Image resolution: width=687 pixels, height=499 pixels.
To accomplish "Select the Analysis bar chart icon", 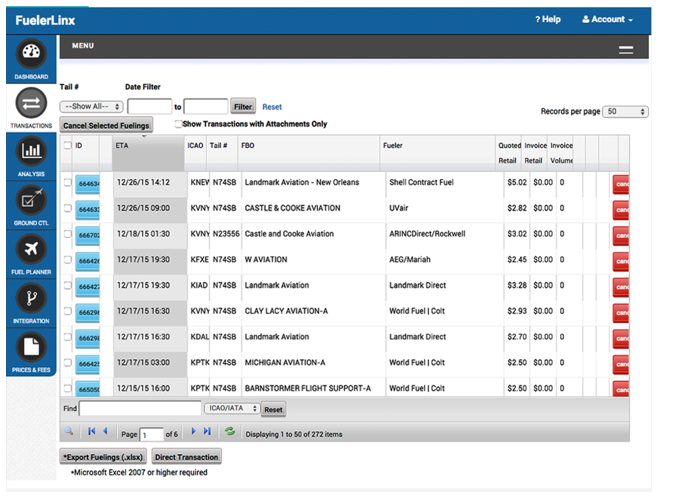I will point(30,154).
